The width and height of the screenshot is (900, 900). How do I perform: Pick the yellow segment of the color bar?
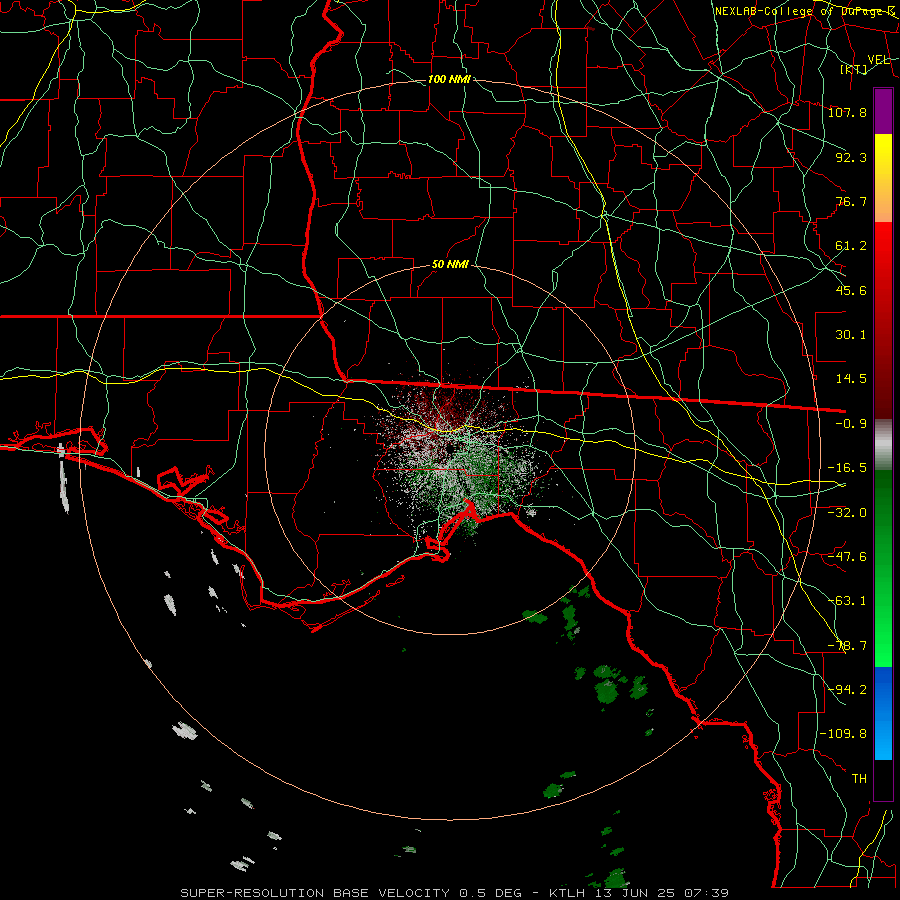883,178
